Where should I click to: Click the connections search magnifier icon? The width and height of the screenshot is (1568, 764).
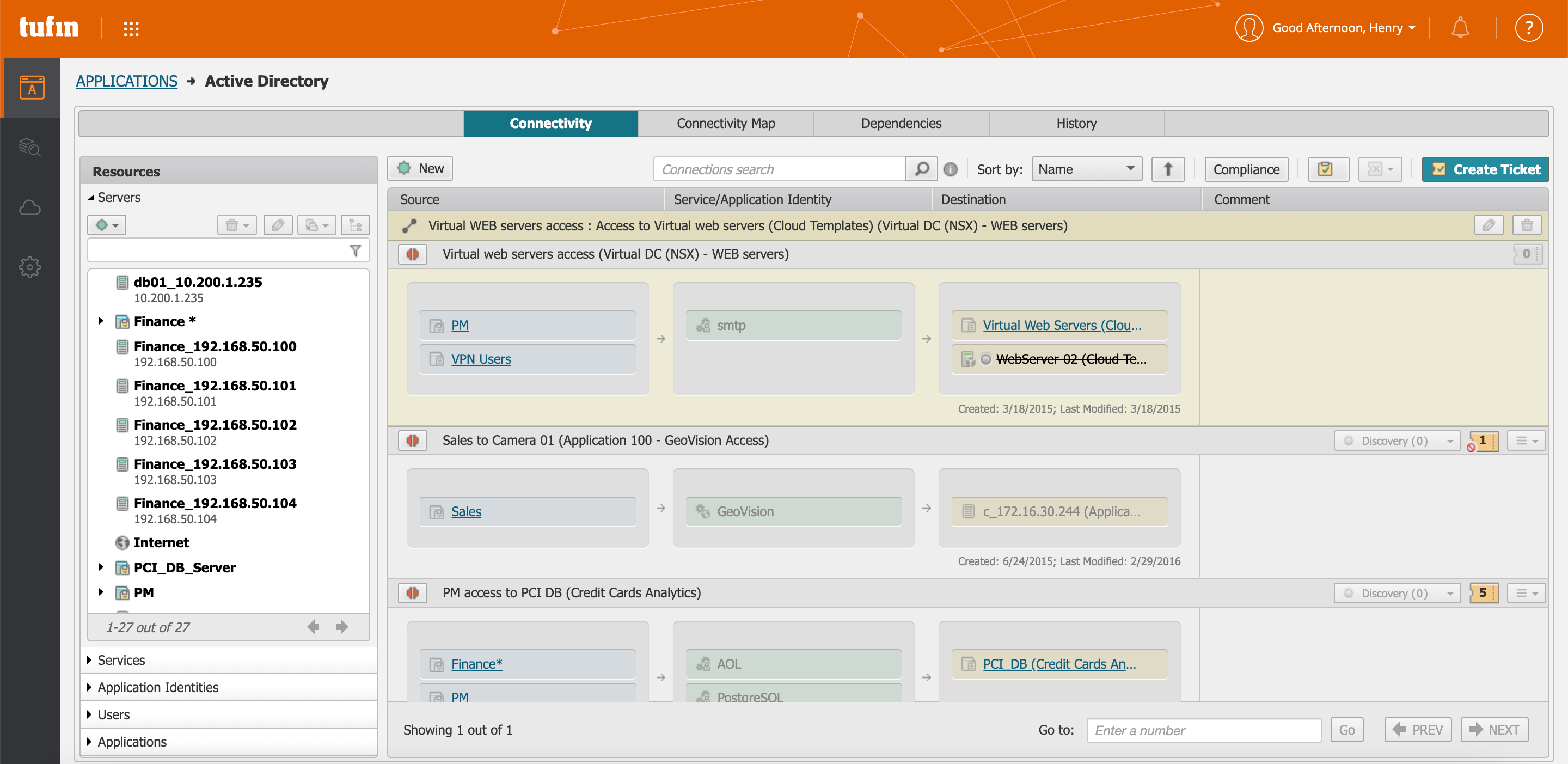click(922, 169)
